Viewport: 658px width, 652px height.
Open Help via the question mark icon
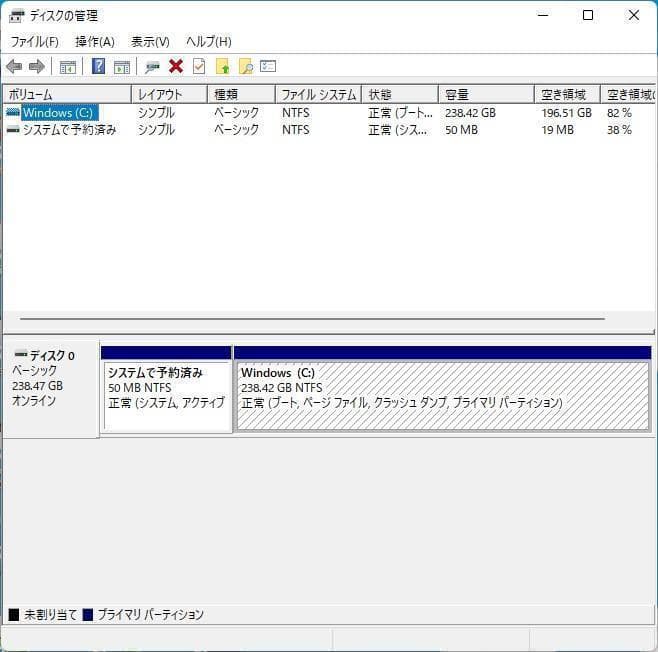[x=98, y=66]
